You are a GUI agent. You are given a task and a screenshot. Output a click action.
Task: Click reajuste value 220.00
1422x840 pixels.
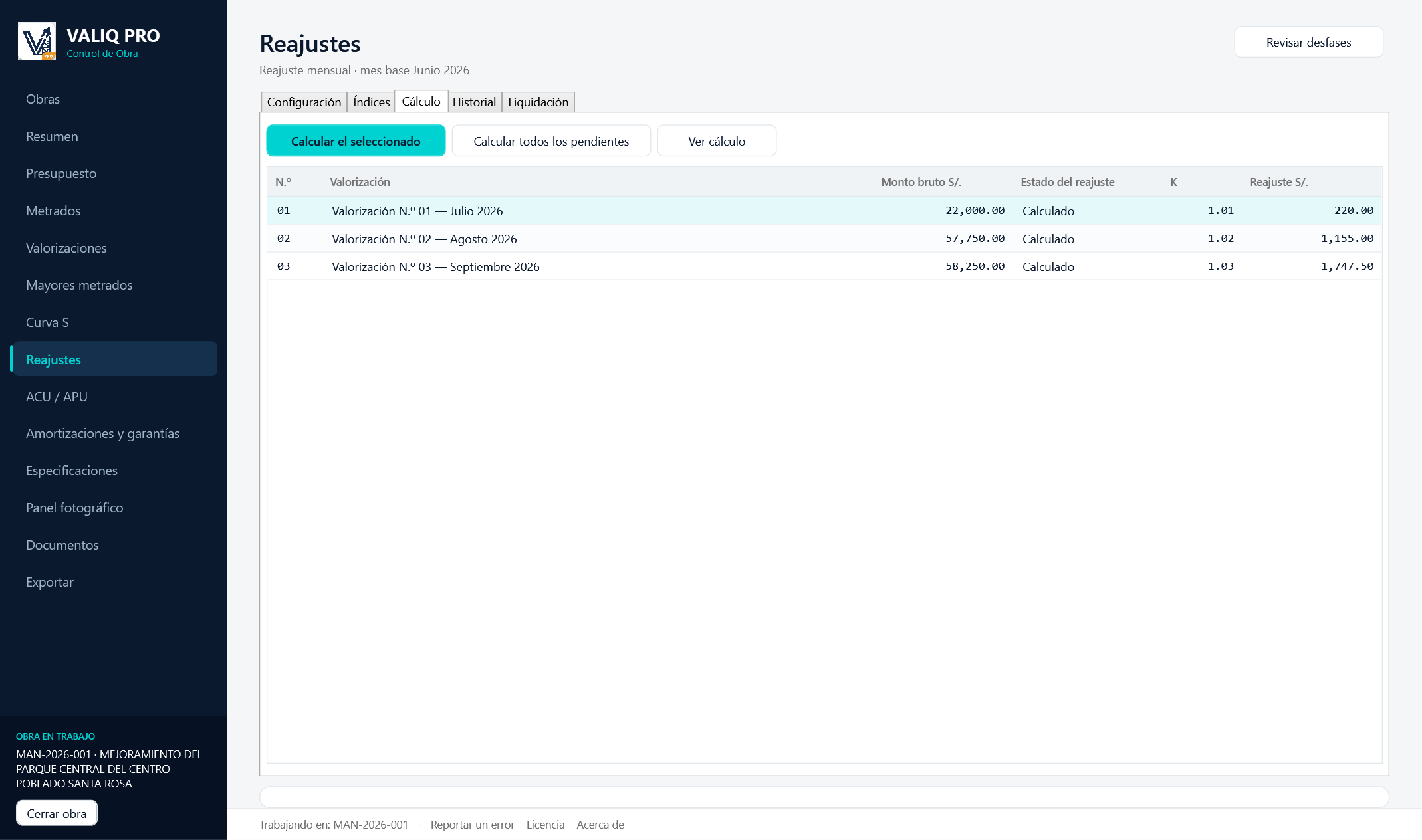(1354, 211)
